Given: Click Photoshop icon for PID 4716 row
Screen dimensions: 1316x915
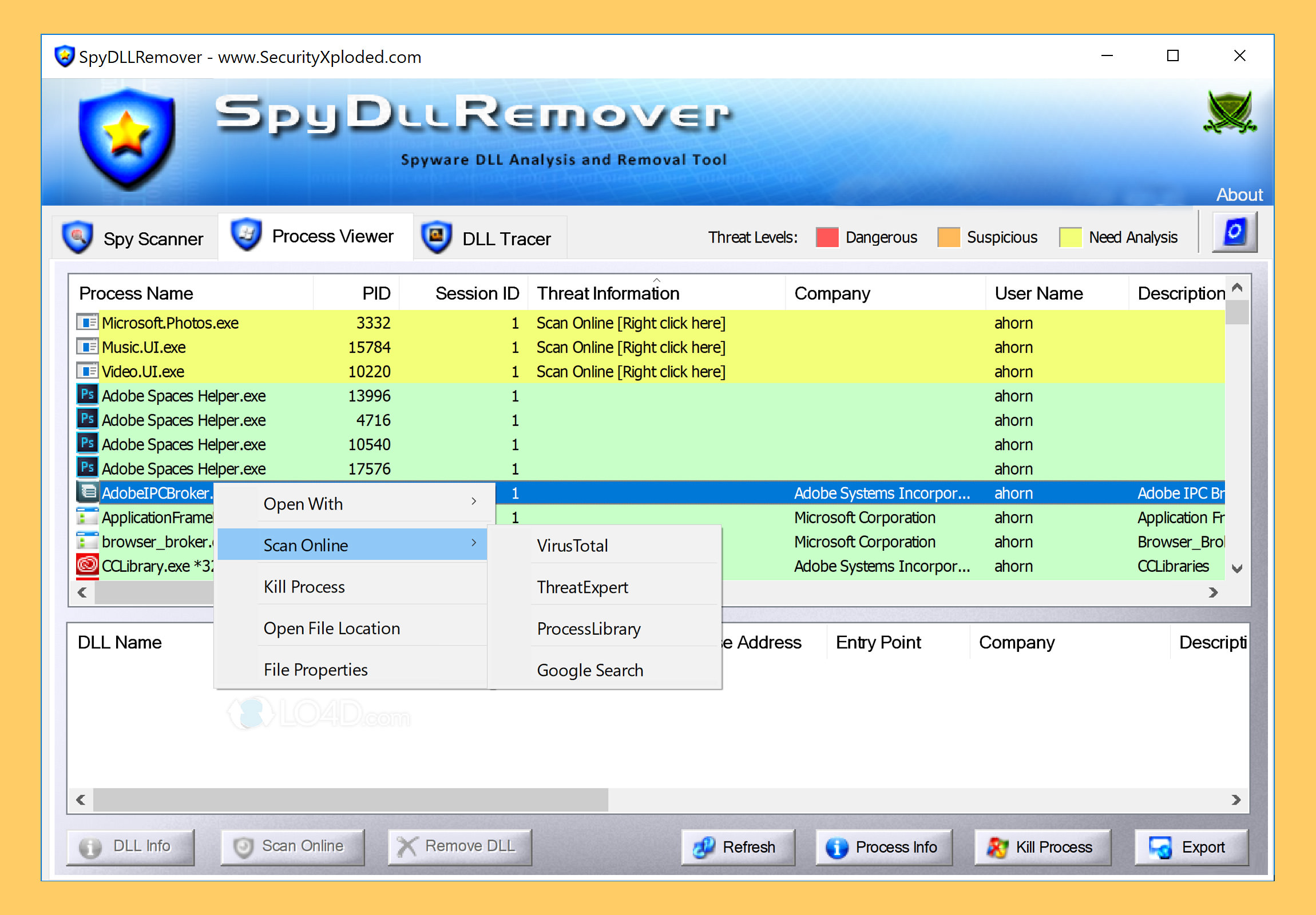Looking at the screenshot, I should [x=87, y=419].
